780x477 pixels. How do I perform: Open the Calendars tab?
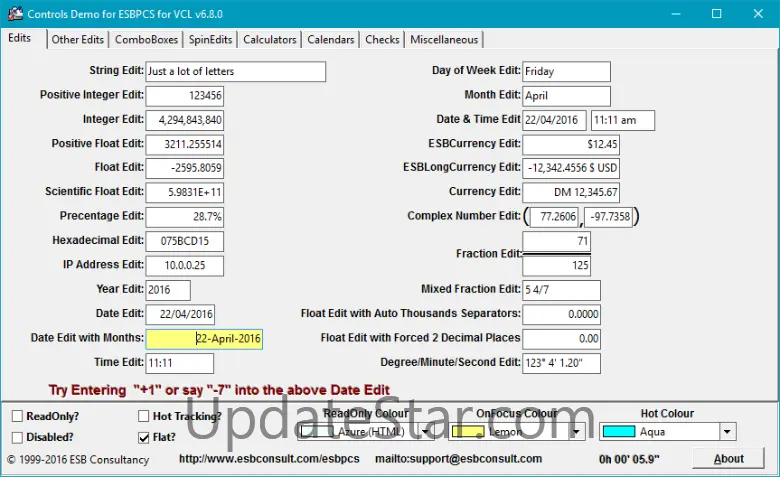coord(331,40)
